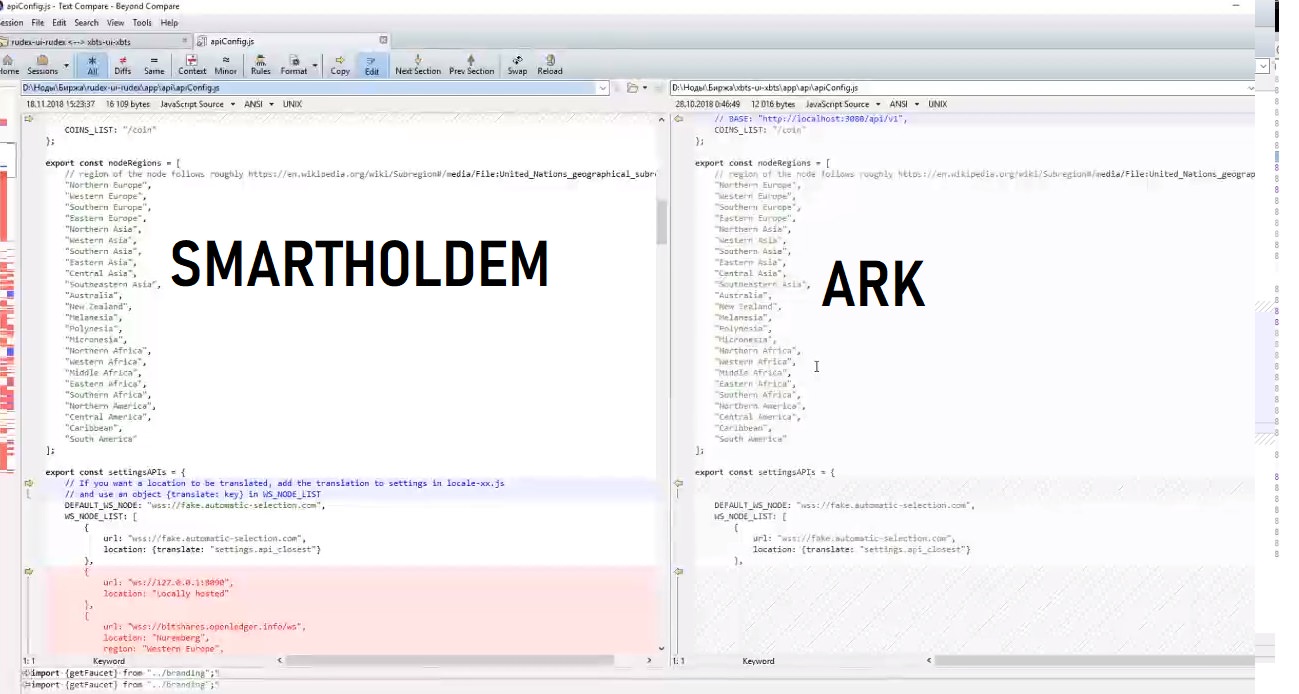Toggle the All display filter
The height and width of the screenshot is (694, 1299).
coord(93,65)
